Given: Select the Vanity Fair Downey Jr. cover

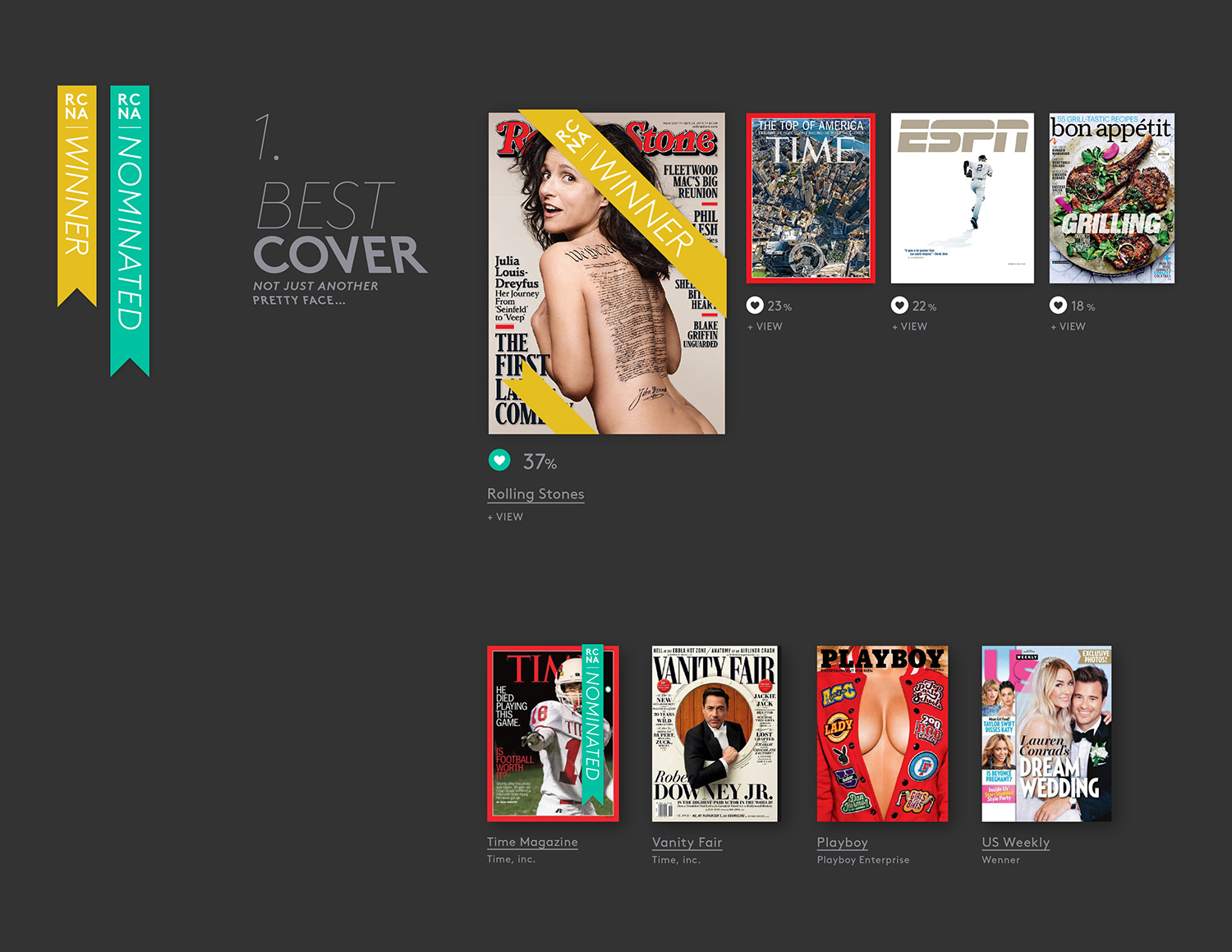Looking at the screenshot, I should (715, 734).
